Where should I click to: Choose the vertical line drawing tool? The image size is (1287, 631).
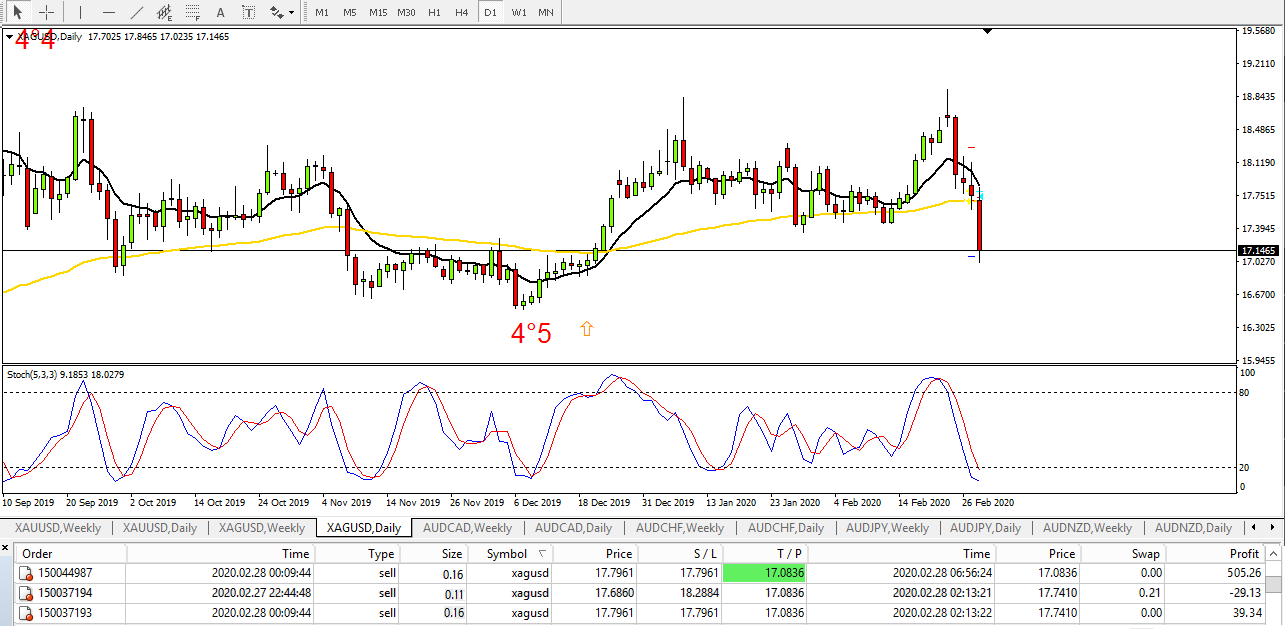(x=81, y=12)
